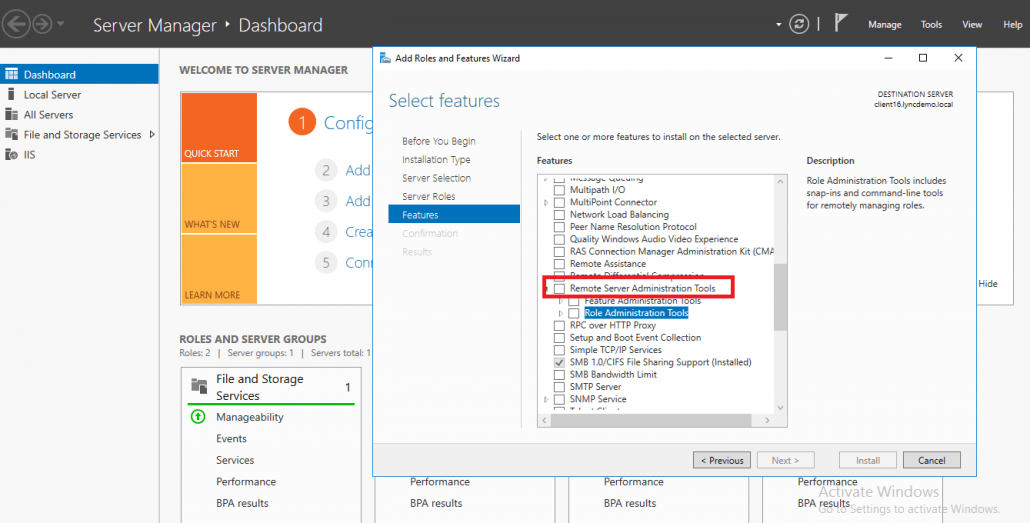The image size is (1030, 523).
Task: Click the forward navigation arrow in Server Manager
Action: [43, 24]
